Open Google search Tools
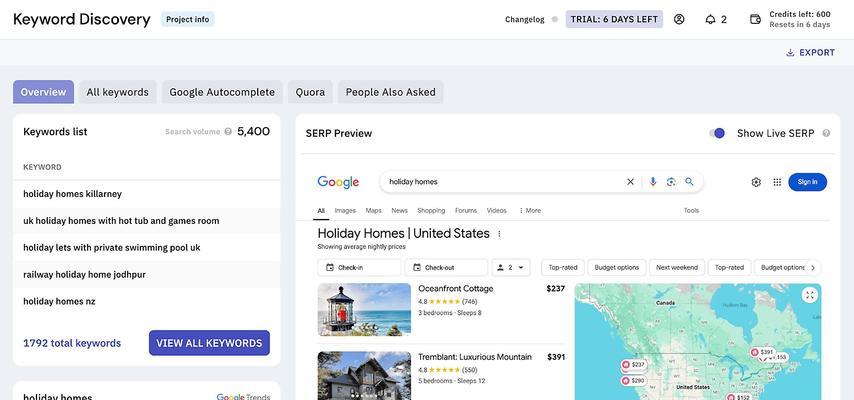 691,210
